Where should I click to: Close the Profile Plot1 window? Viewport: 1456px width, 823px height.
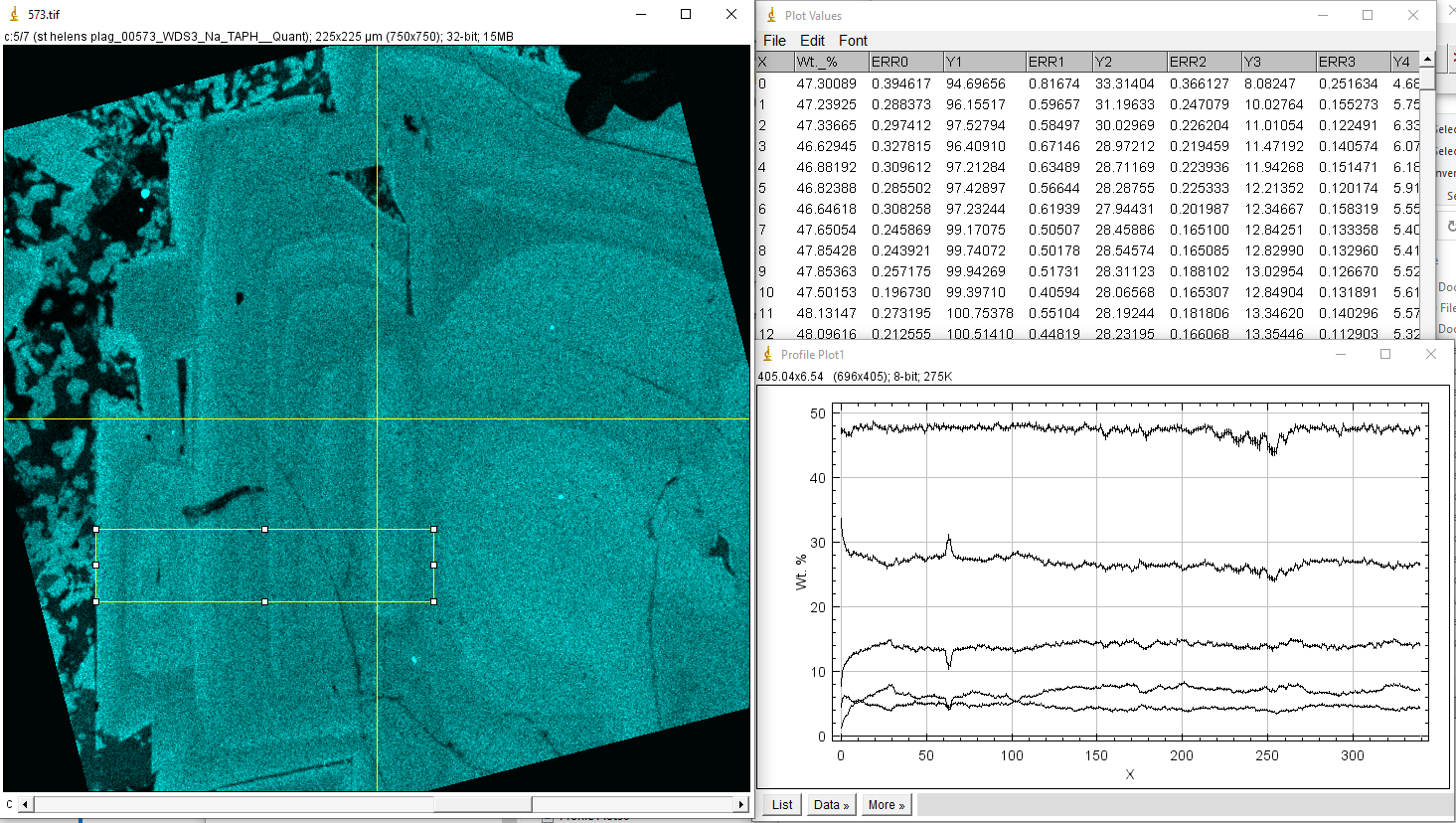(1431, 354)
